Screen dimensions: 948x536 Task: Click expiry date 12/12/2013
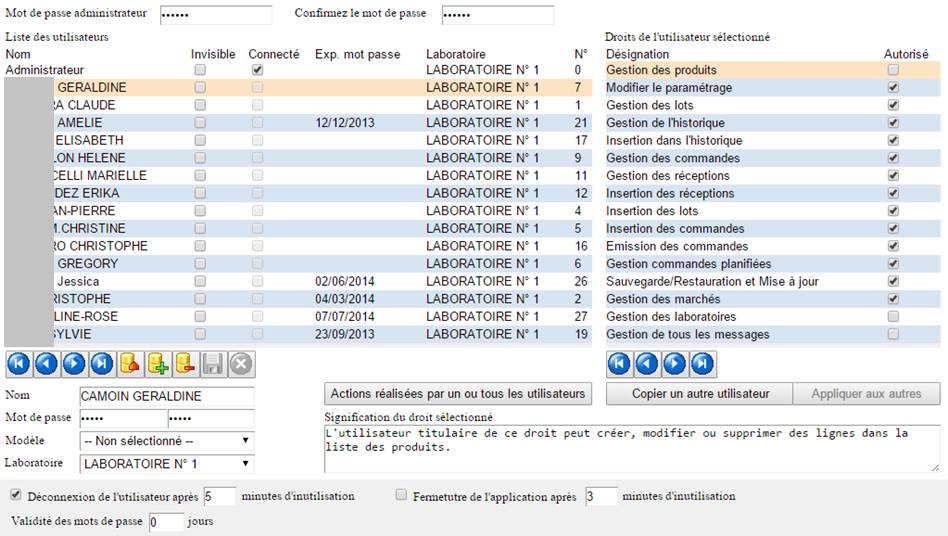pos(345,123)
